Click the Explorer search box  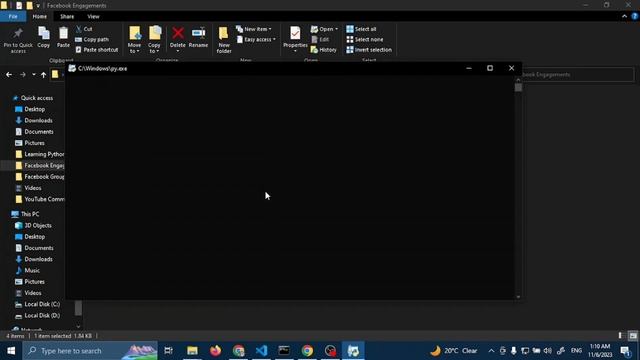point(578,75)
